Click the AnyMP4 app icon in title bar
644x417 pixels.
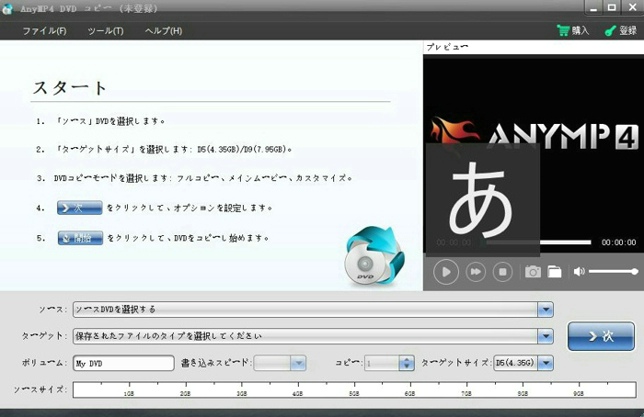click(x=7, y=9)
